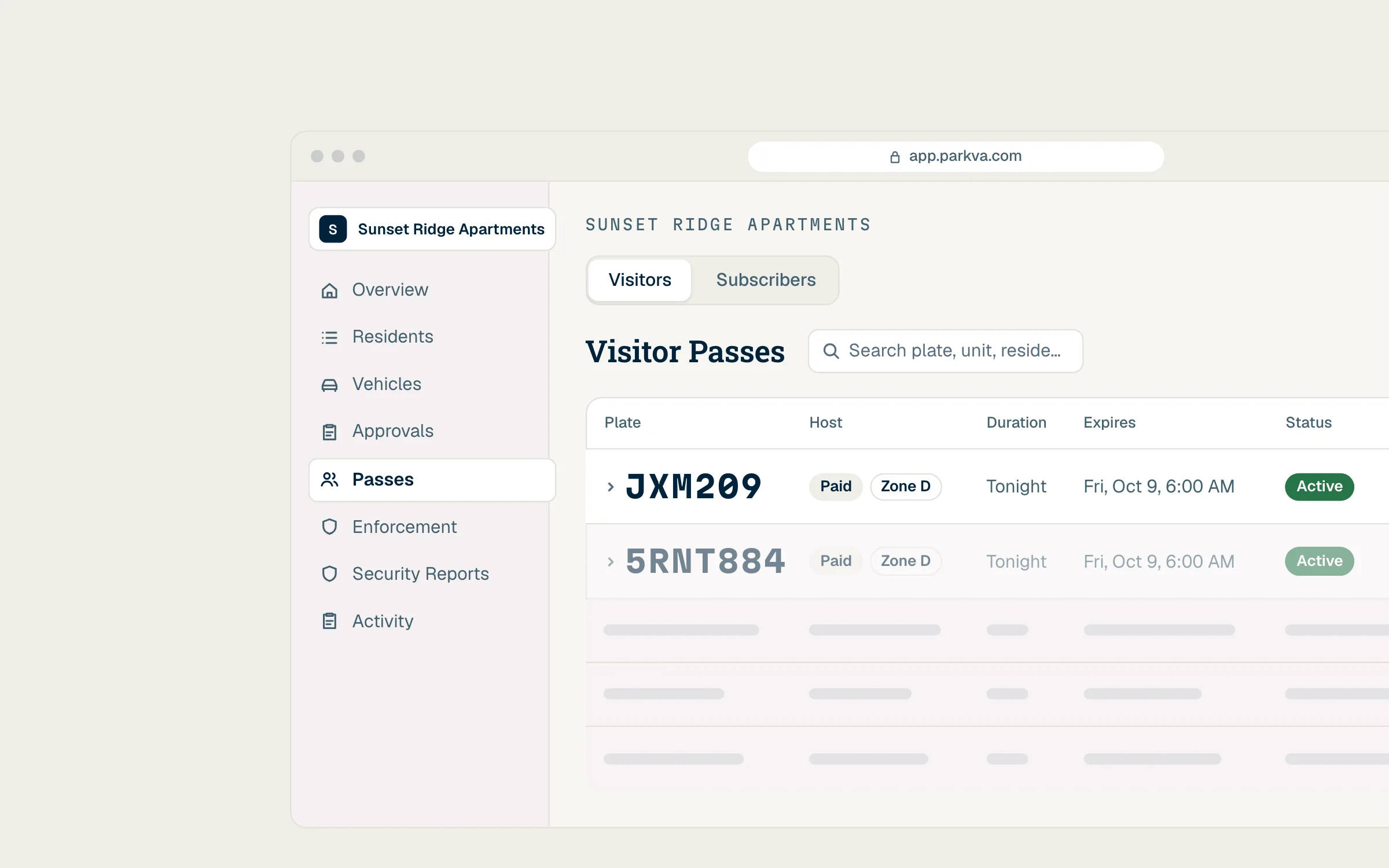Click the Passes people icon

(x=329, y=480)
